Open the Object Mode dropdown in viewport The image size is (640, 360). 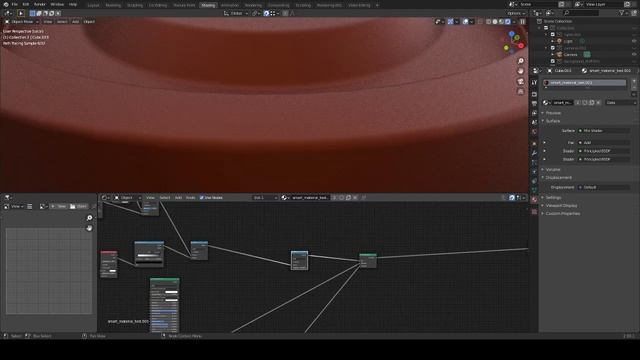pos(22,22)
